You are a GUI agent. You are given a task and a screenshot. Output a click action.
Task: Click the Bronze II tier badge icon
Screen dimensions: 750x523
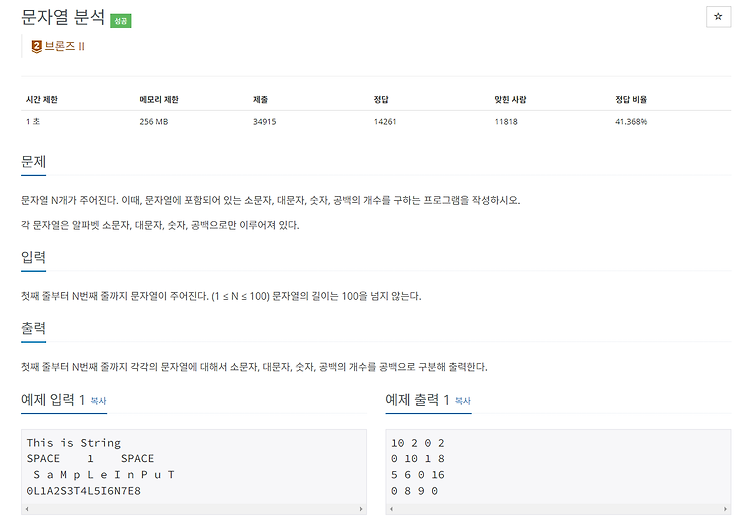click(x=36, y=46)
